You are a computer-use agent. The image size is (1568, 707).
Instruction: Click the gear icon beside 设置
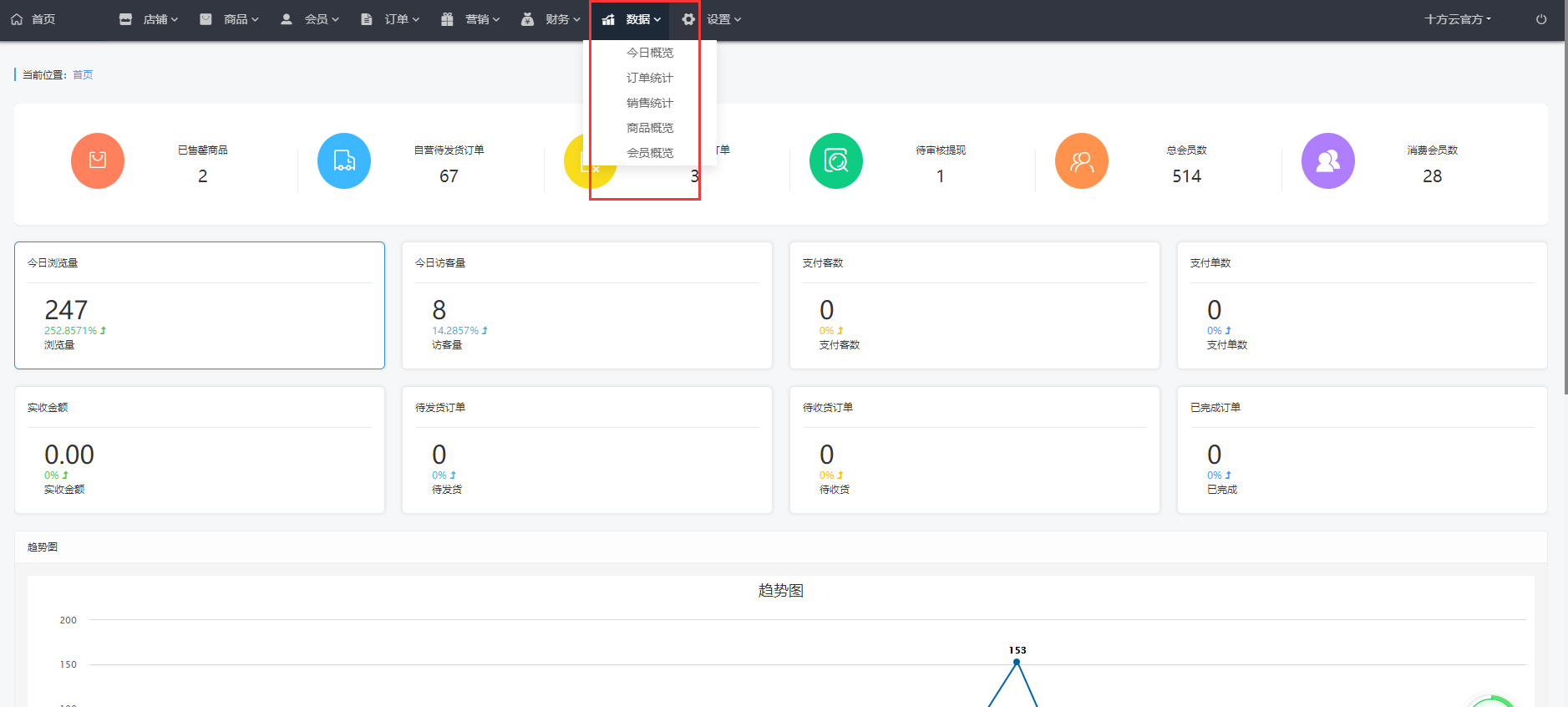coord(688,19)
